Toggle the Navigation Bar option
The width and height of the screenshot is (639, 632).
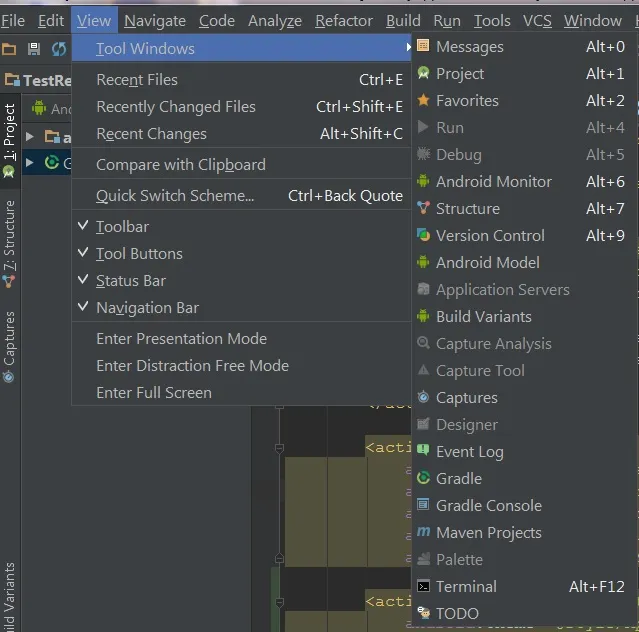point(241,308)
